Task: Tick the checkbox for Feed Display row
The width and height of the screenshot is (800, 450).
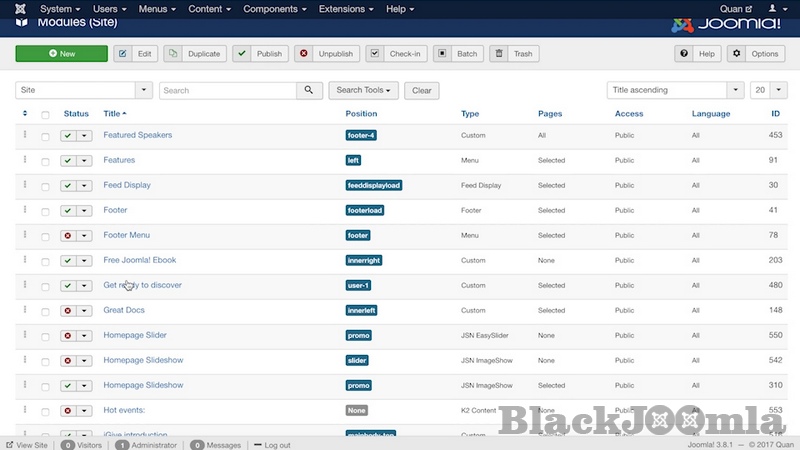Action: tap(45, 186)
